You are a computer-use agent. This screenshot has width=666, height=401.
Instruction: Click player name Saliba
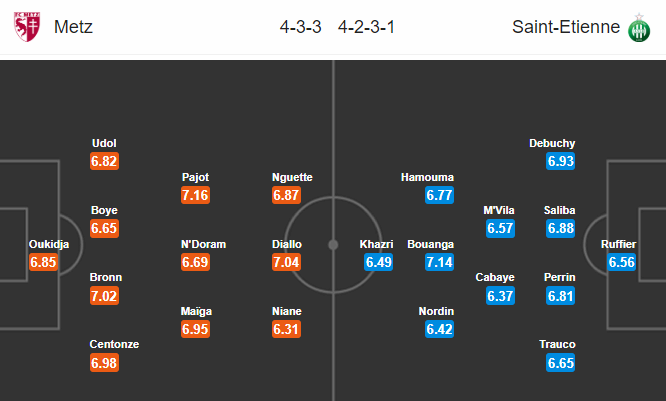(559, 210)
